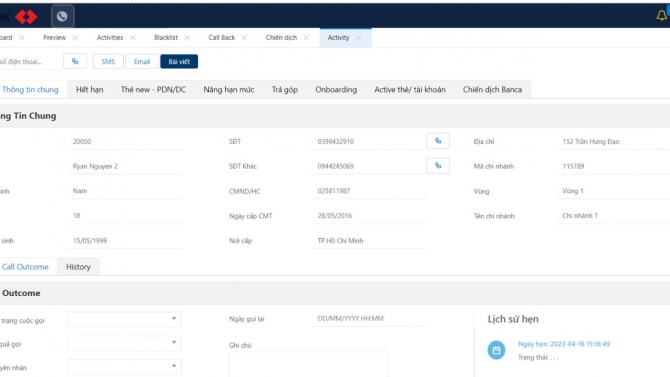Click the Mã chi nhánh field 115789

click(614, 166)
